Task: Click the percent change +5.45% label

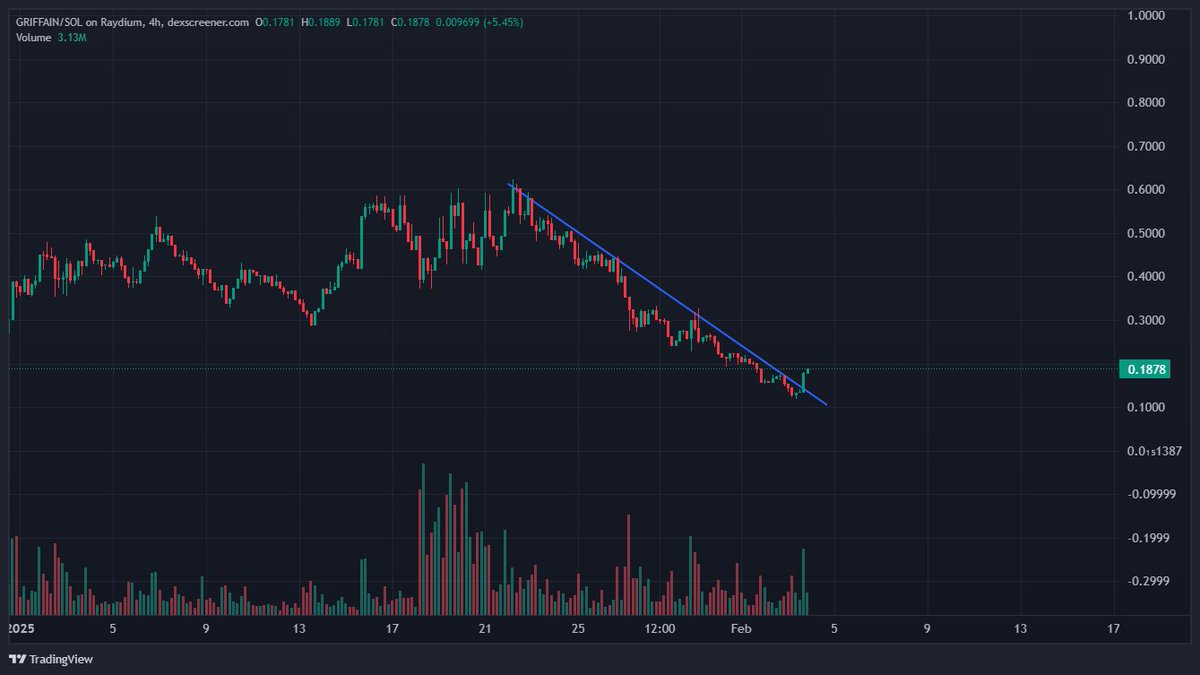Action: pos(503,21)
